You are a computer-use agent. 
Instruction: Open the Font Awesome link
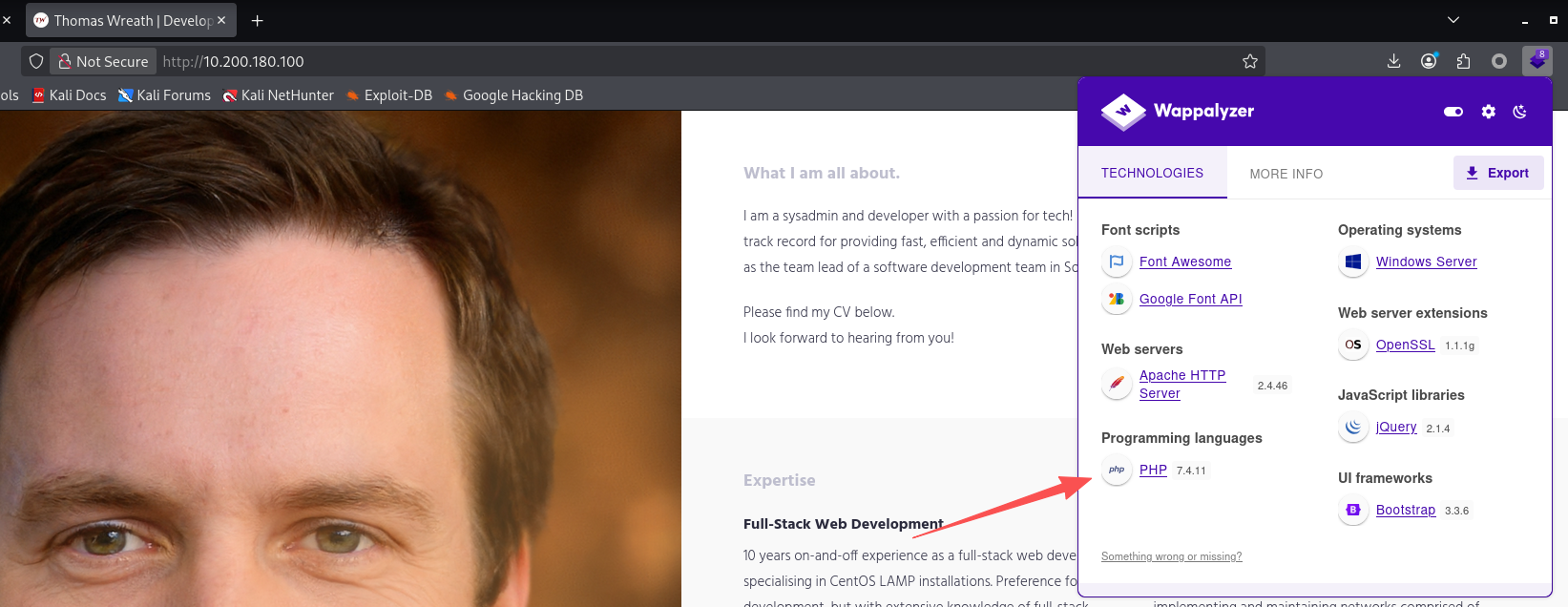pos(1184,262)
